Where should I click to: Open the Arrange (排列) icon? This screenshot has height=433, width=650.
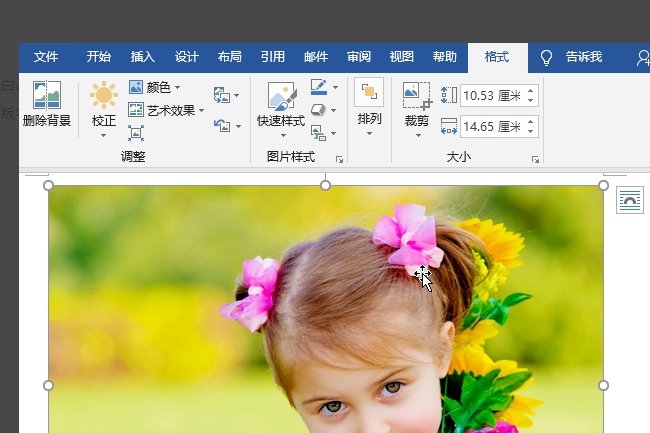(369, 92)
